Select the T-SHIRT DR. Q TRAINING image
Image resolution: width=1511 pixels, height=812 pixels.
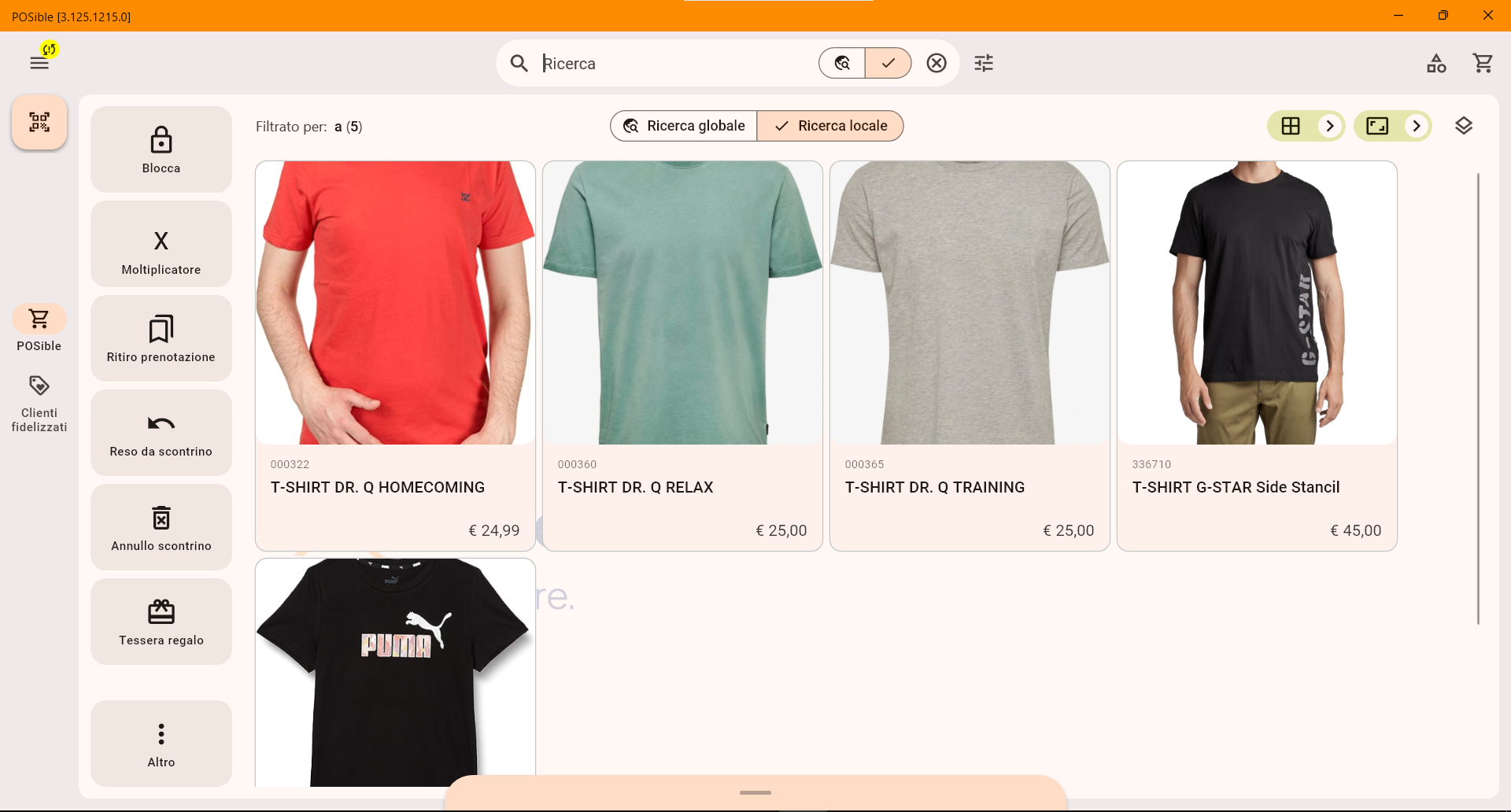(x=970, y=303)
